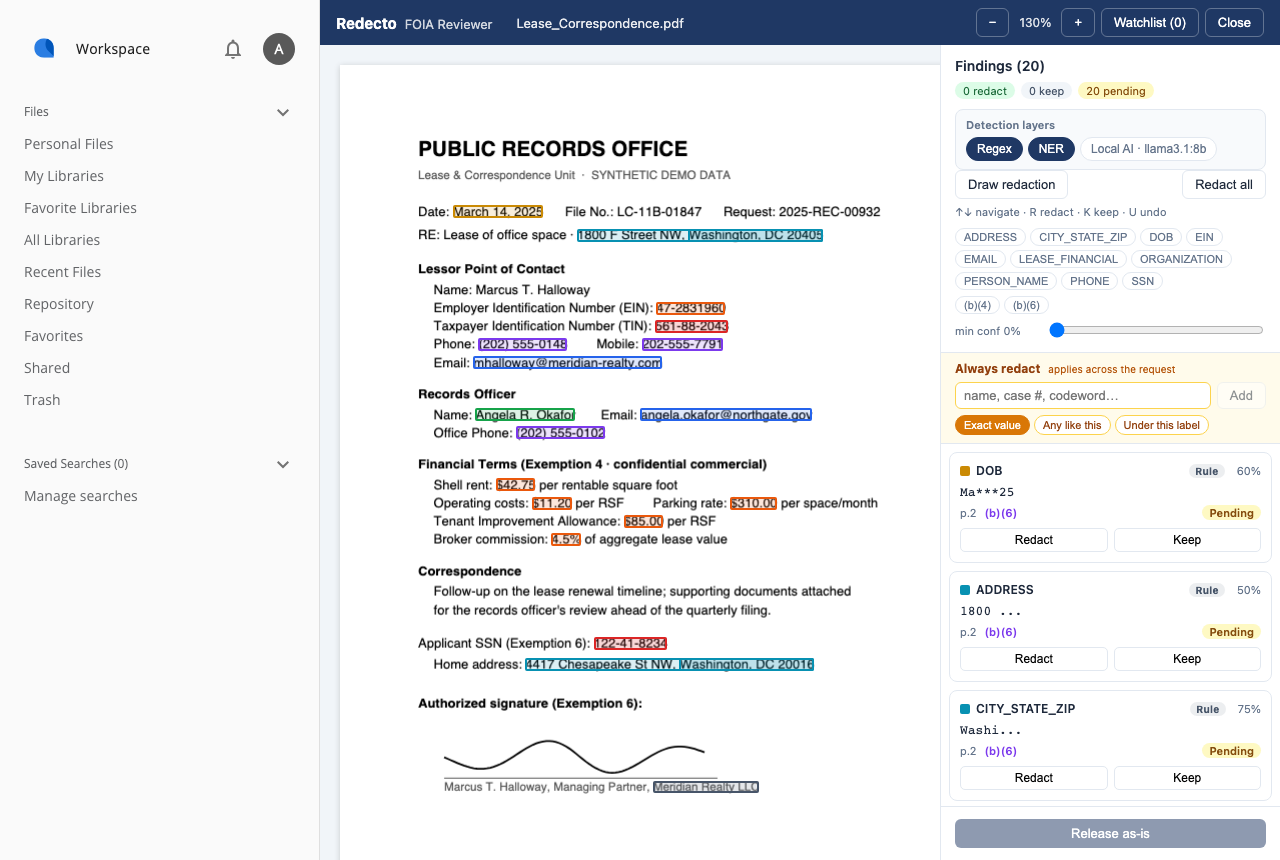Select Exact value mode
Screen dimensions: 1280x860
[x=992, y=425]
